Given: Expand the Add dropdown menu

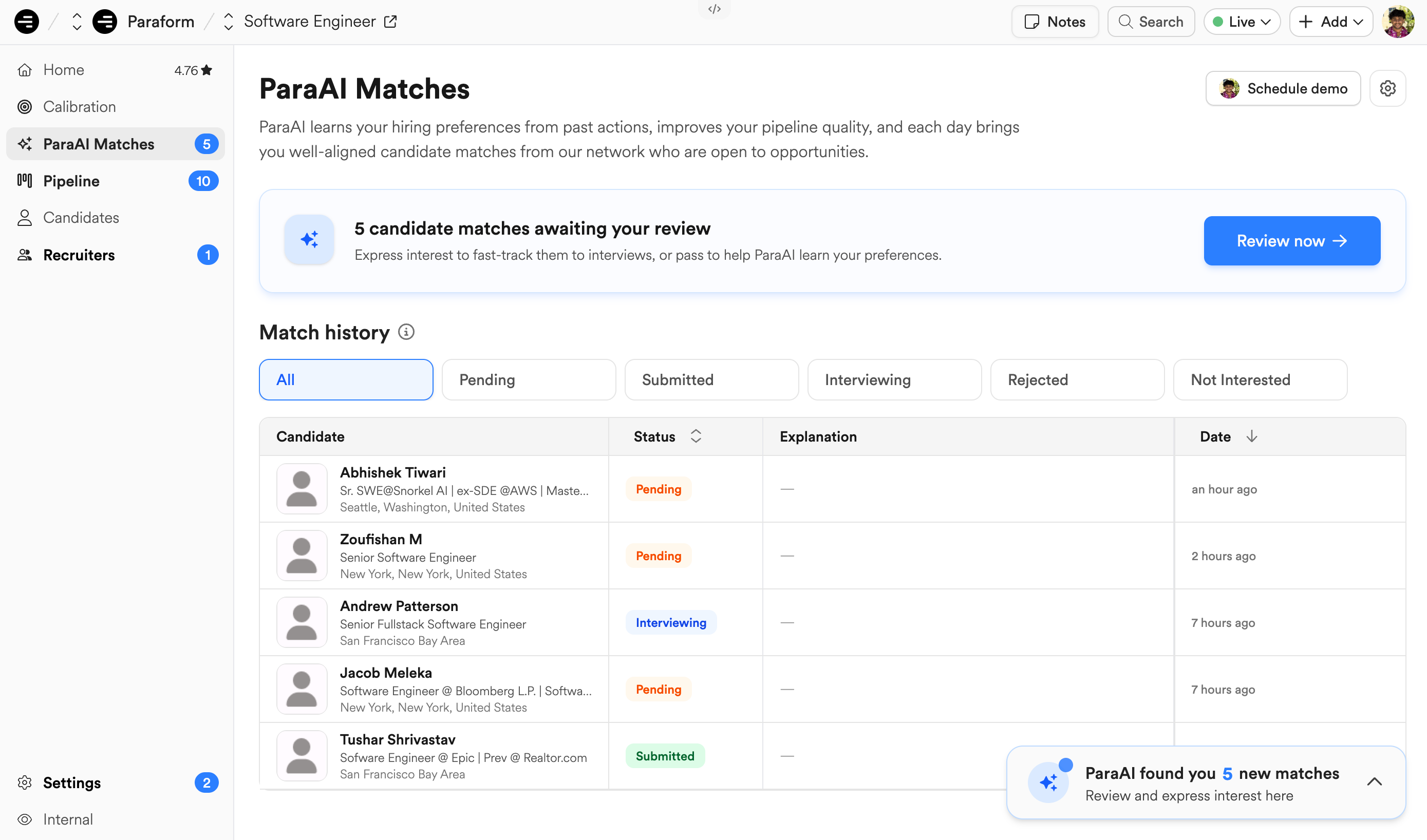Looking at the screenshot, I should pyautogui.click(x=1331, y=22).
